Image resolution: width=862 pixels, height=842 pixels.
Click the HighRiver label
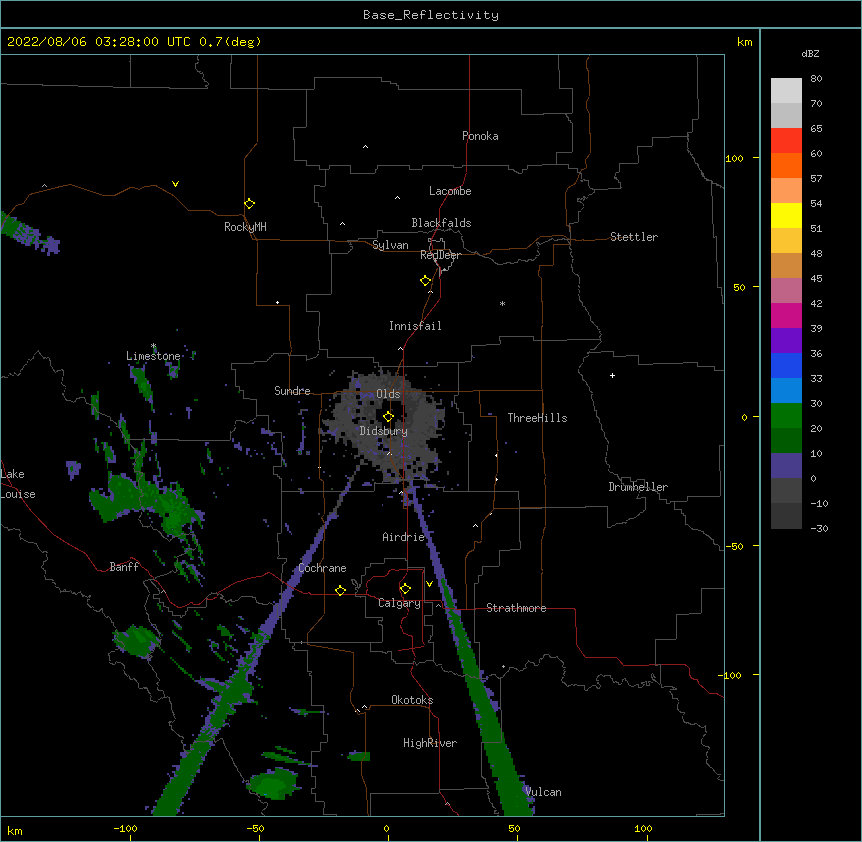[430, 743]
